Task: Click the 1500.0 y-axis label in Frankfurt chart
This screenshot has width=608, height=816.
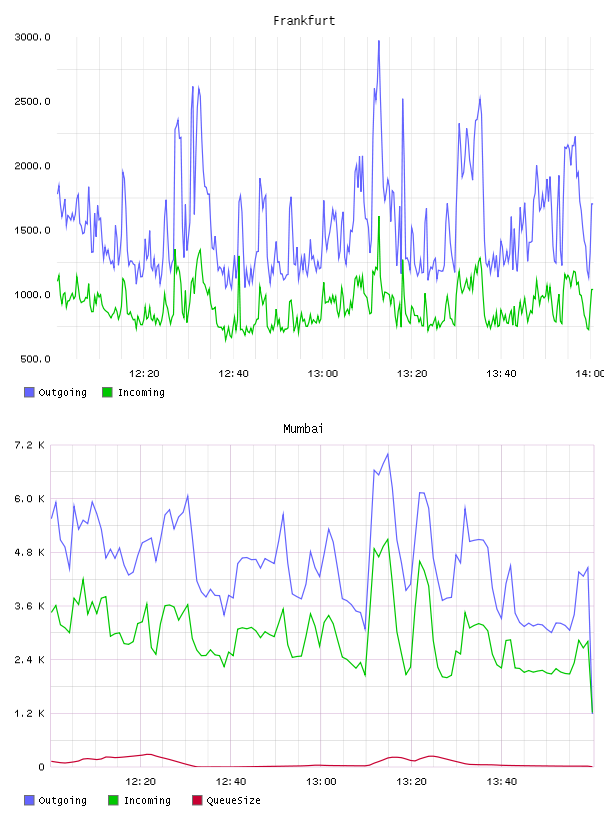Action: 32,231
